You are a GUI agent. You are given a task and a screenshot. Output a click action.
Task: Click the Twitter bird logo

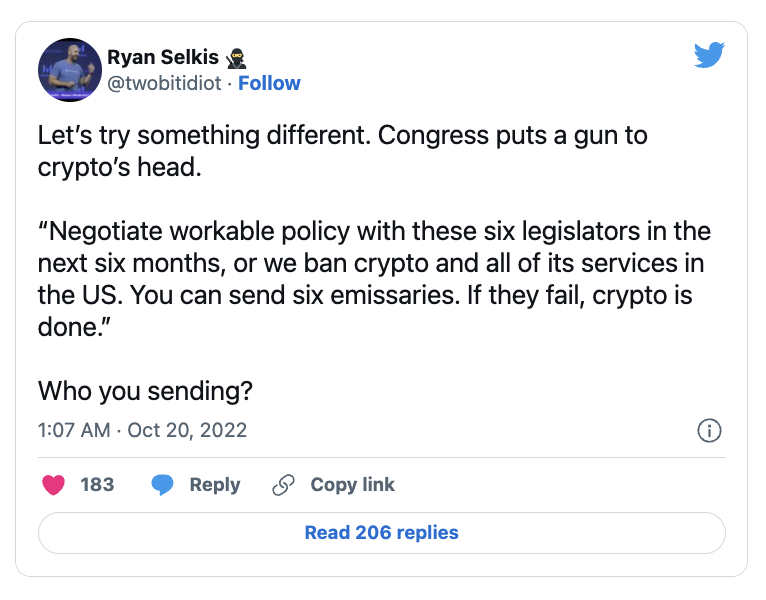pos(708,56)
